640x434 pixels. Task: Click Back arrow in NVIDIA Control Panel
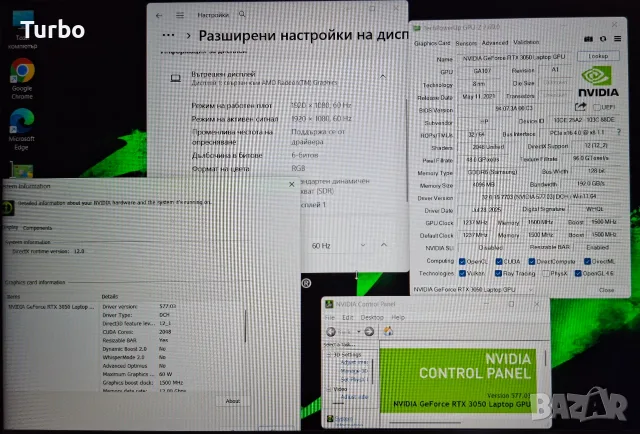coord(331,332)
